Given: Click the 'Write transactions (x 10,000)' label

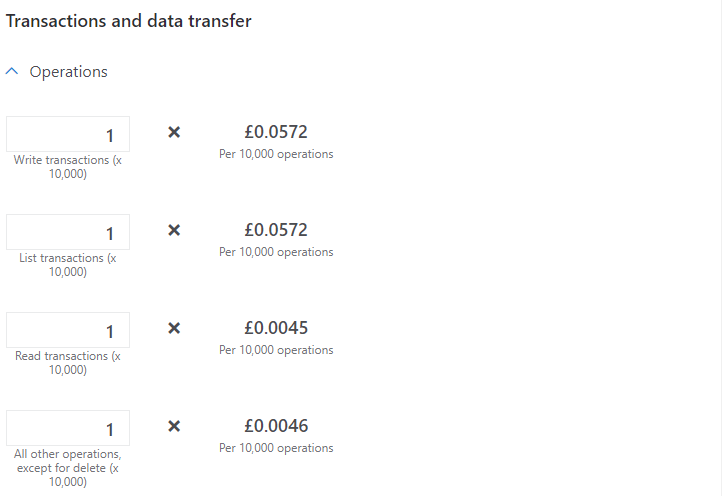Looking at the screenshot, I should pos(68,167).
